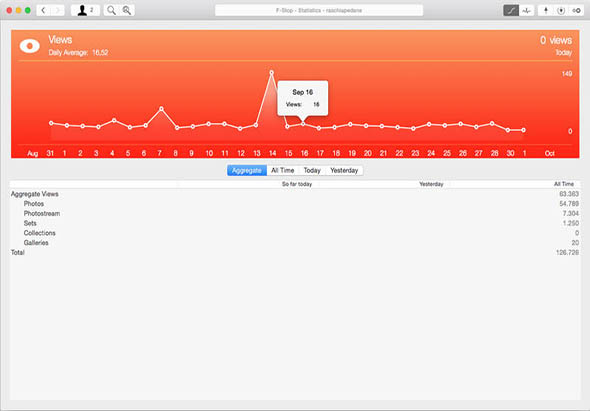
Task: Go forward with the right chevron button
Action: 58,11
